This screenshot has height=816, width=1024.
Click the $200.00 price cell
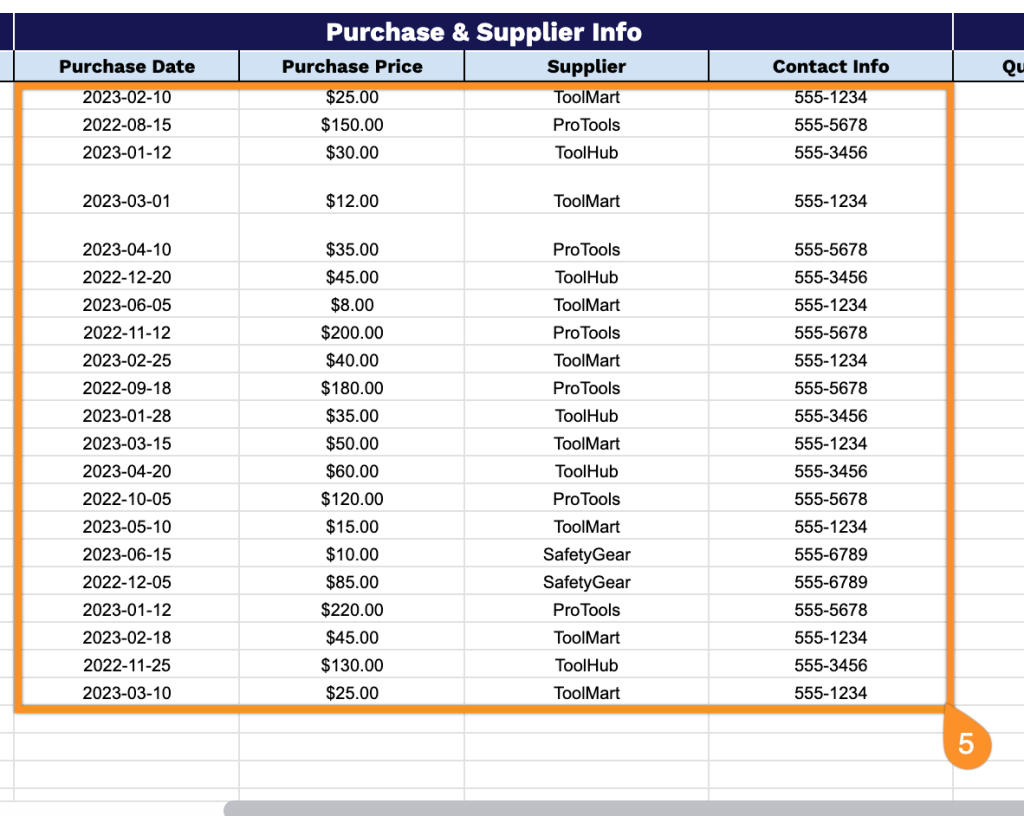click(x=352, y=333)
